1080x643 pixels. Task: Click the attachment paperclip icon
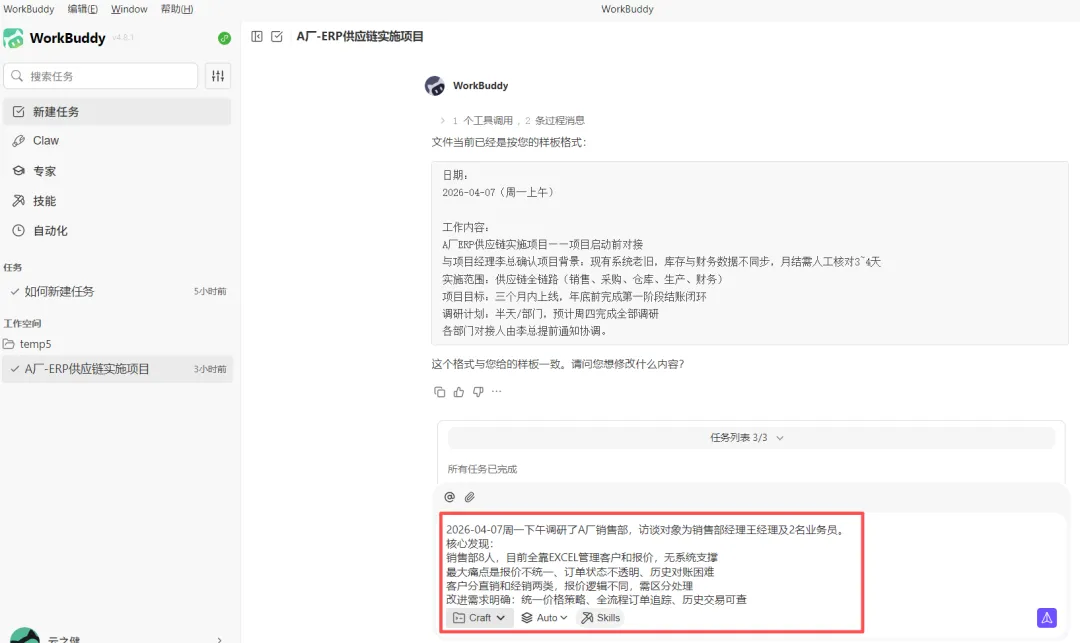[x=470, y=497]
